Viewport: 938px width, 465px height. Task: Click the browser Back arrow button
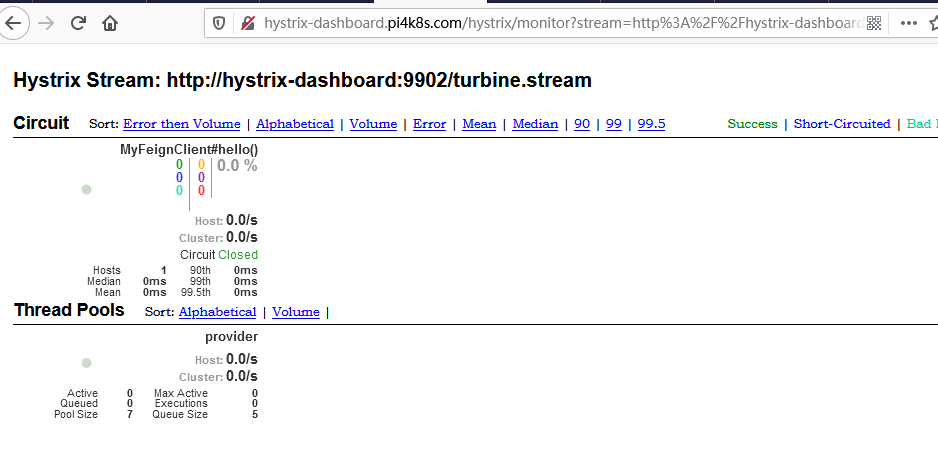click(13, 23)
